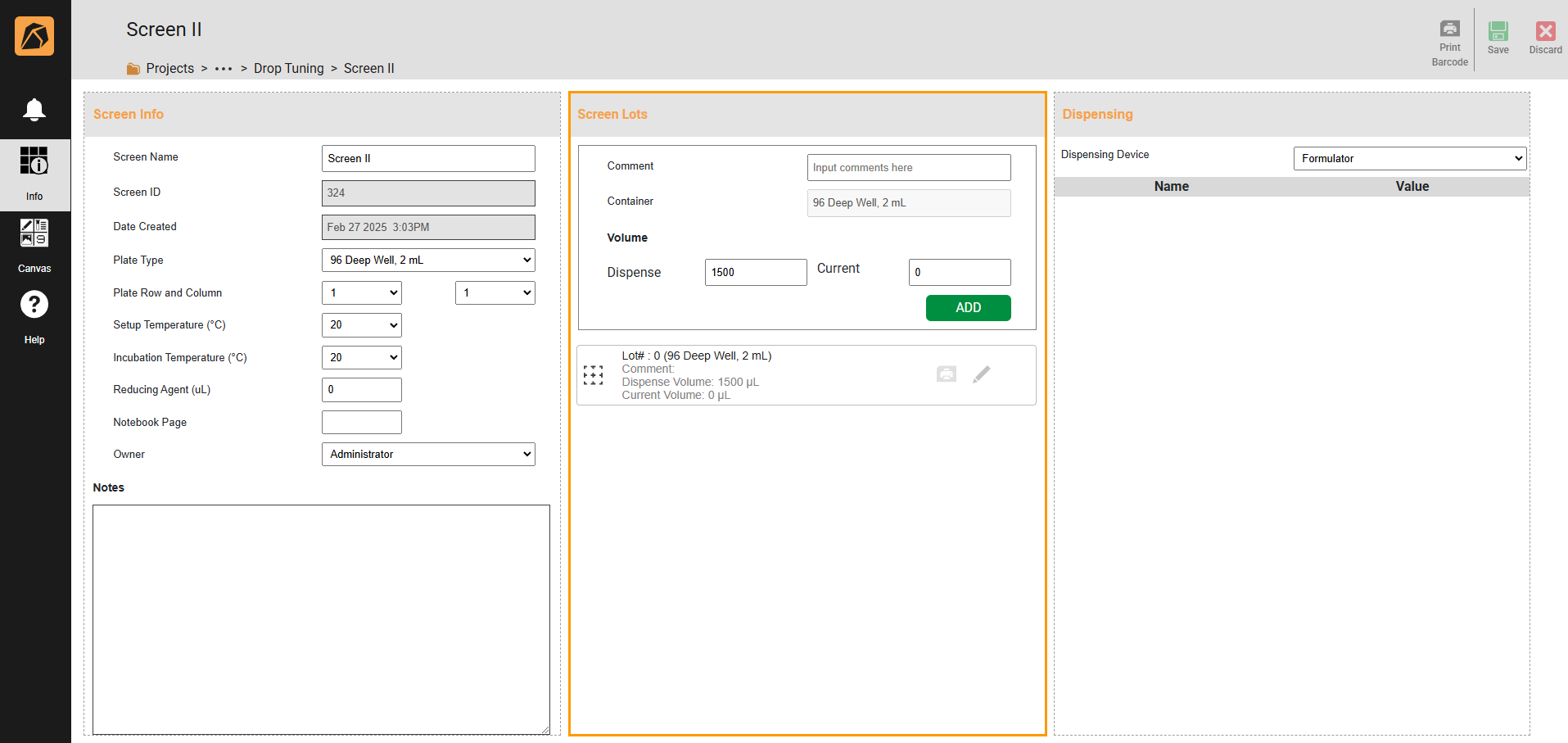Screen dimensions: 1568x743
Task: Click the edit pencil for Lot# 0
Action: coord(981,374)
